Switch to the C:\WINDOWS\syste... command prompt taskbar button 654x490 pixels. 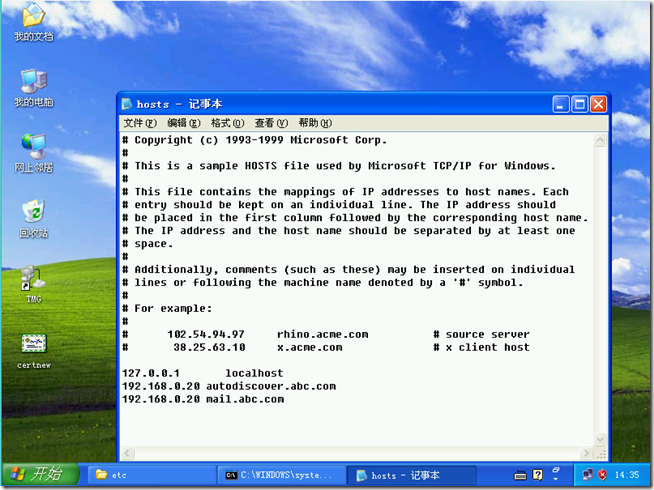point(282,475)
